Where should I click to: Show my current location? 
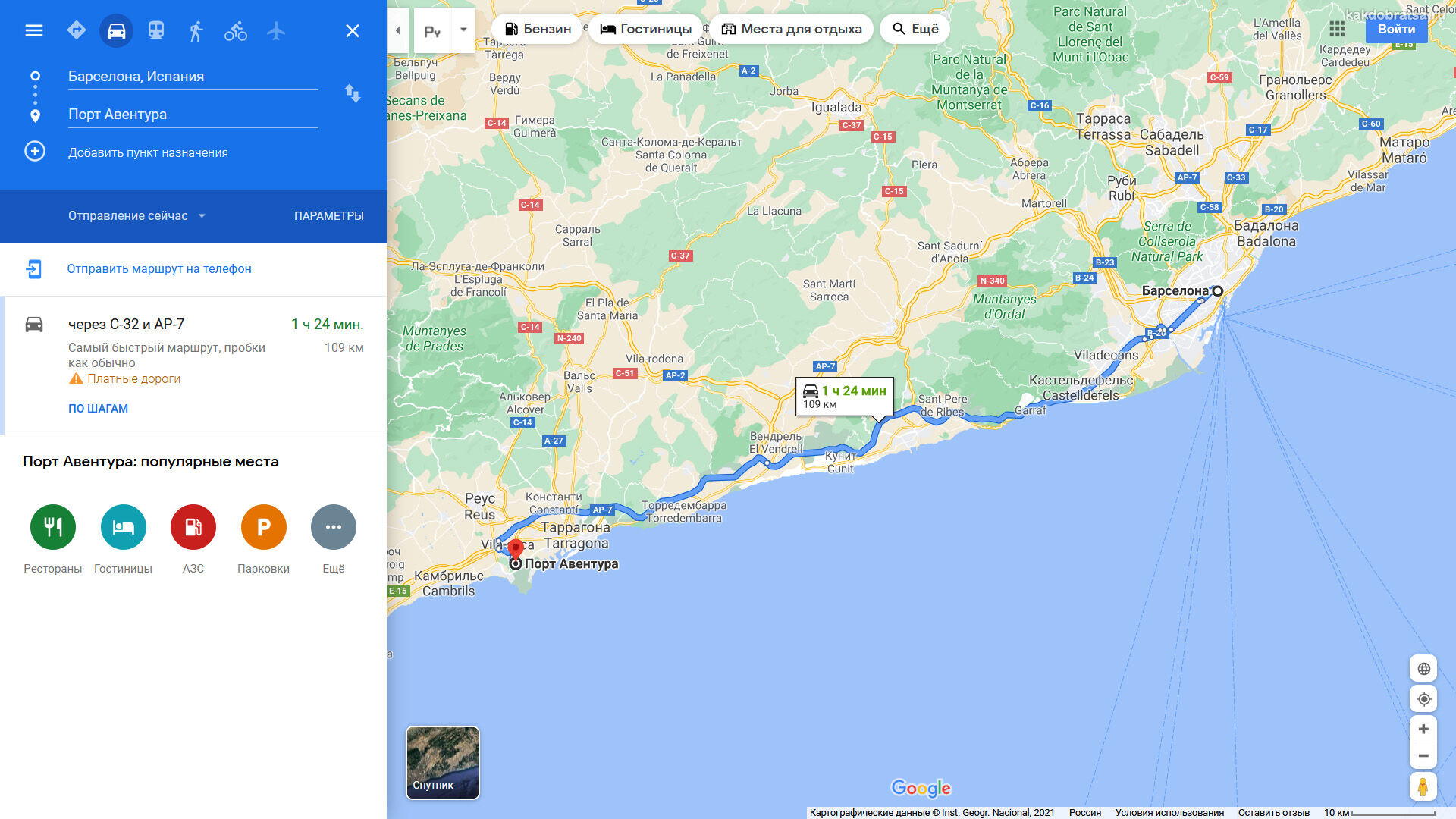1423,699
